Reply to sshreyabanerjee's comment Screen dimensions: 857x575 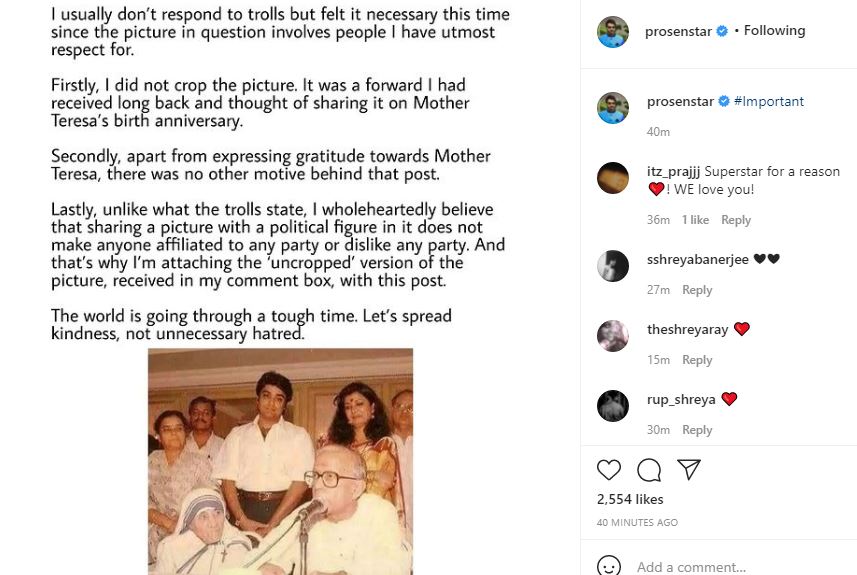(x=697, y=290)
